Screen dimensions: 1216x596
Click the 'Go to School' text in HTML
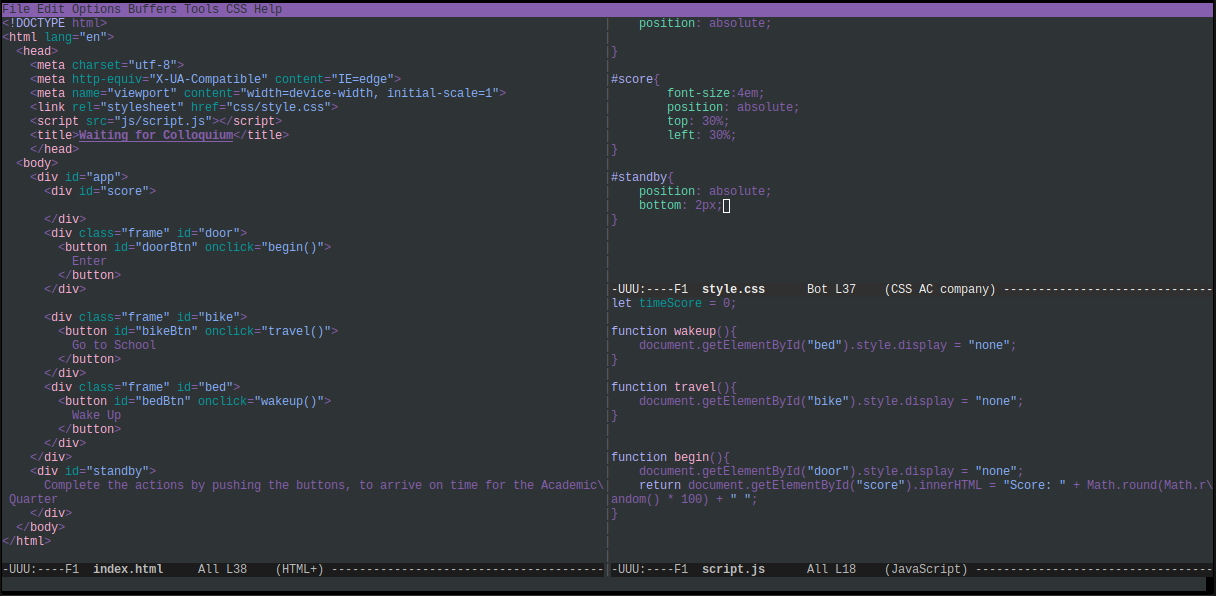(x=114, y=345)
